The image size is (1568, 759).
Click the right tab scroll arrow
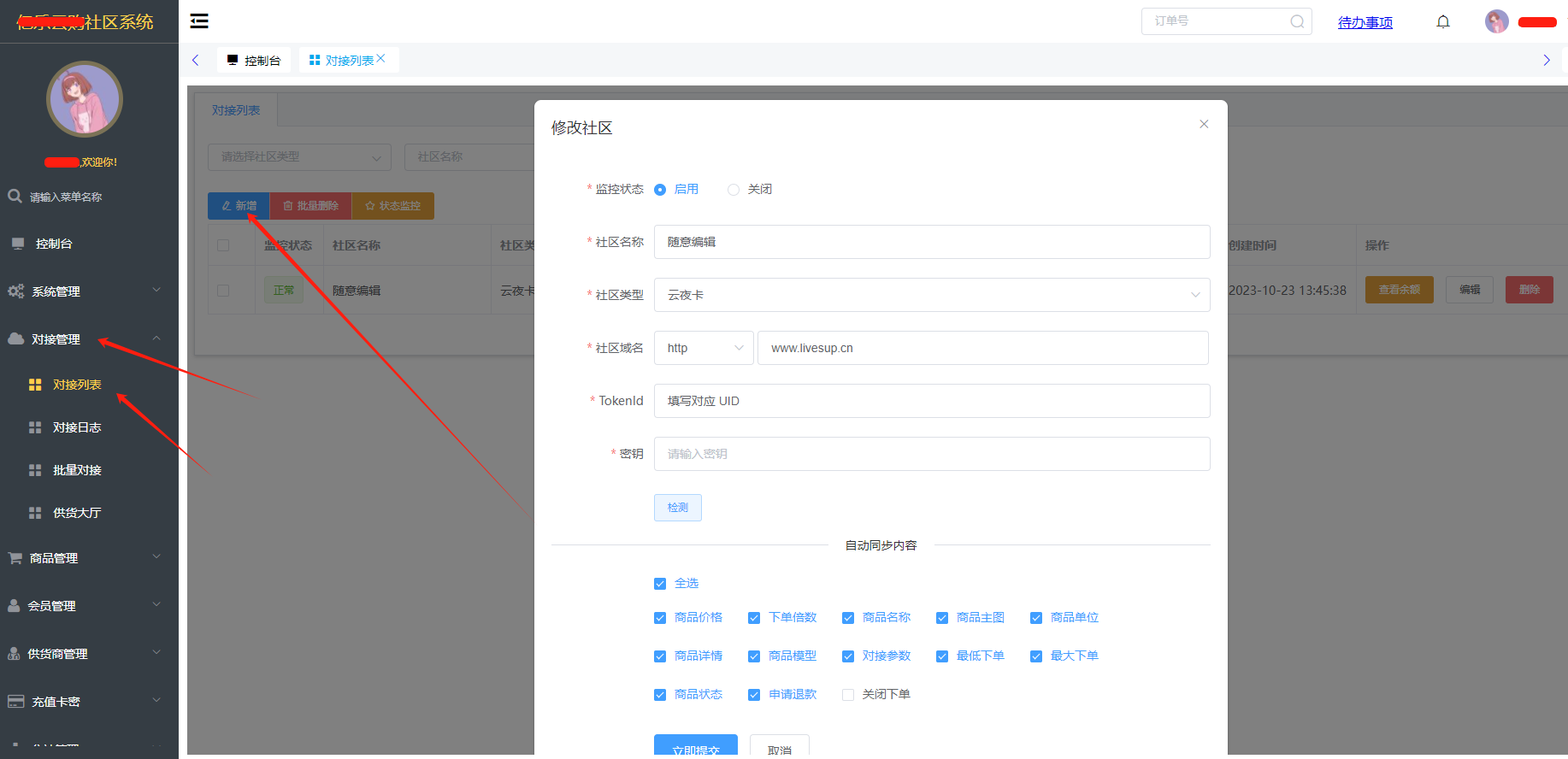[x=1546, y=60]
